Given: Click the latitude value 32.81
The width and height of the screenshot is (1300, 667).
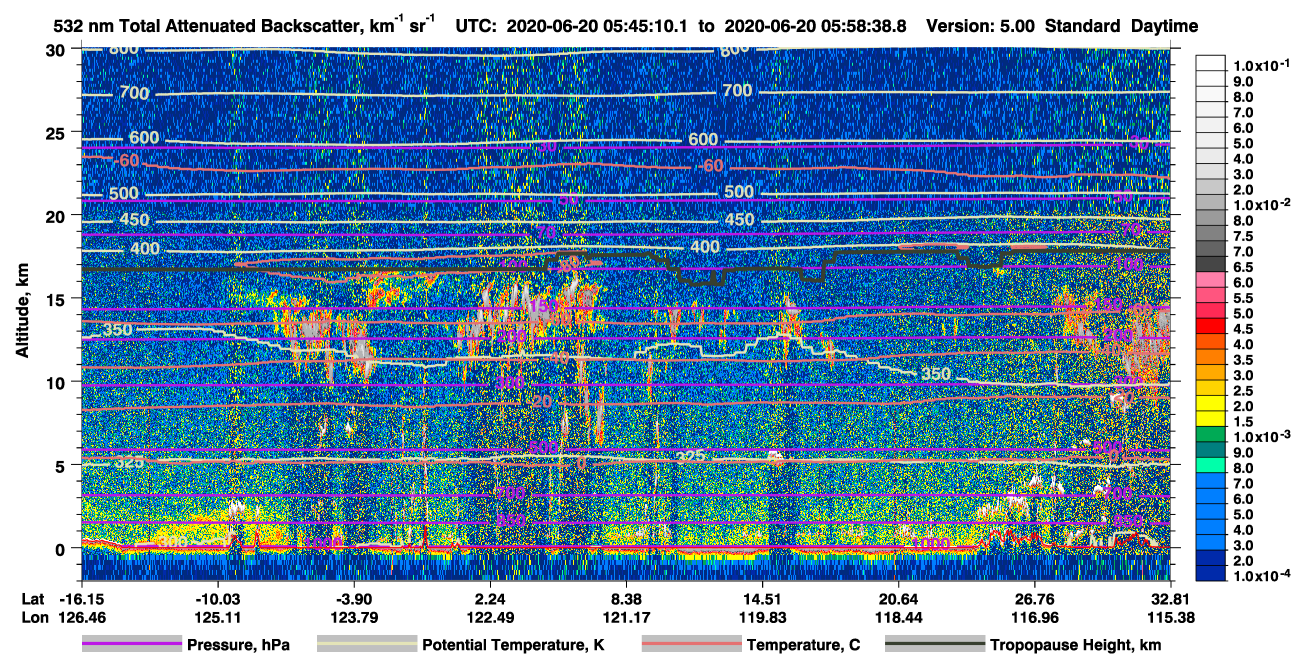Looking at the screenshot, I should (x=1170, y=598).
